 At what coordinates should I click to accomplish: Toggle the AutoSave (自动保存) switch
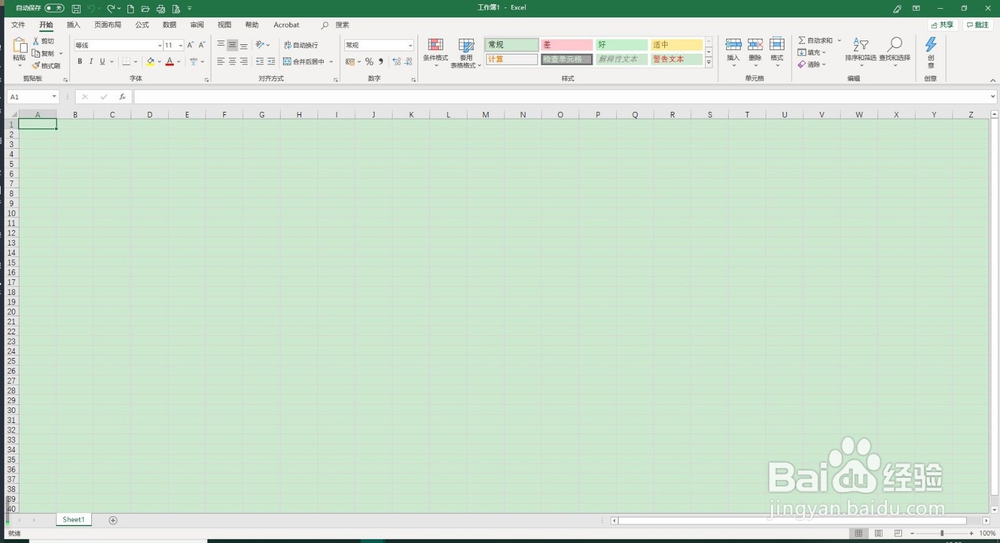[54, 8]
